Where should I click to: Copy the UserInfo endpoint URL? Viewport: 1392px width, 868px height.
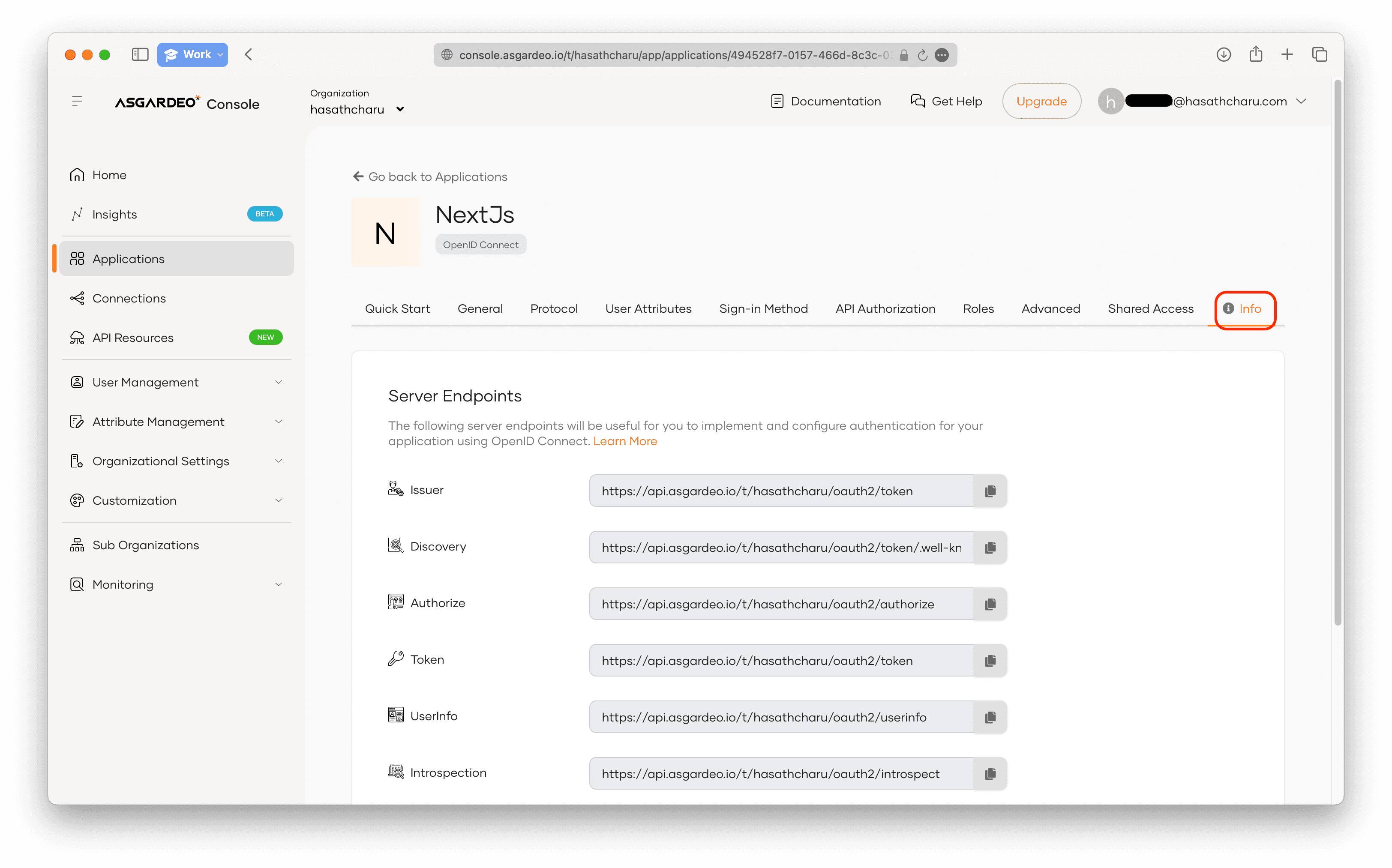990,717
